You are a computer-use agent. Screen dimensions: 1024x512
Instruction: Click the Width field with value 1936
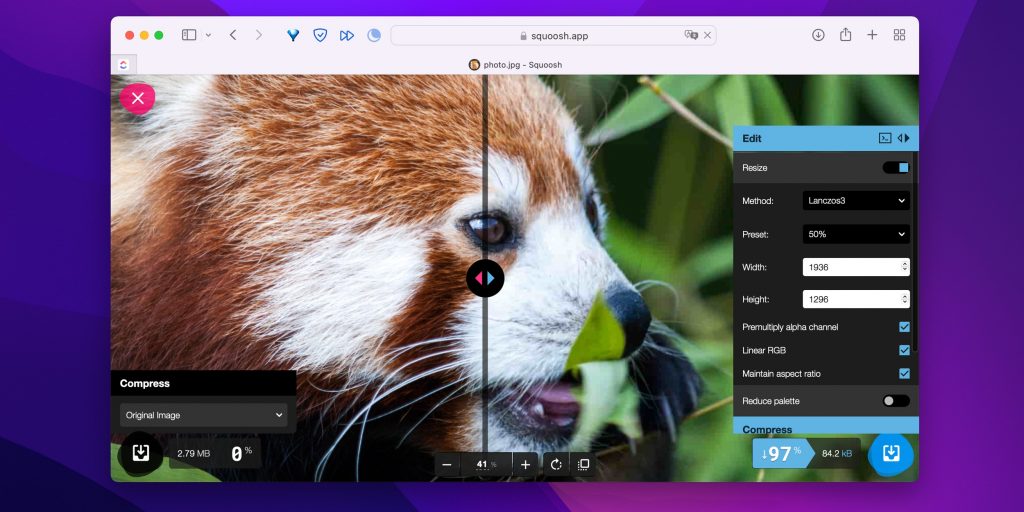coord(856,266)
